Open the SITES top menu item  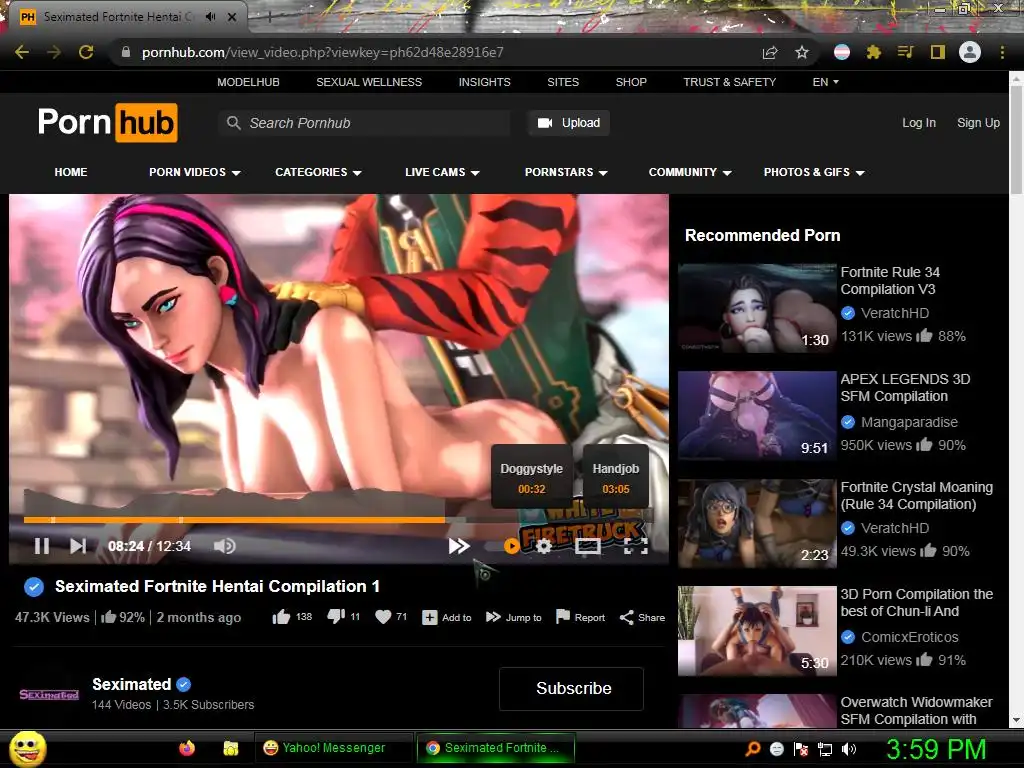563,82
